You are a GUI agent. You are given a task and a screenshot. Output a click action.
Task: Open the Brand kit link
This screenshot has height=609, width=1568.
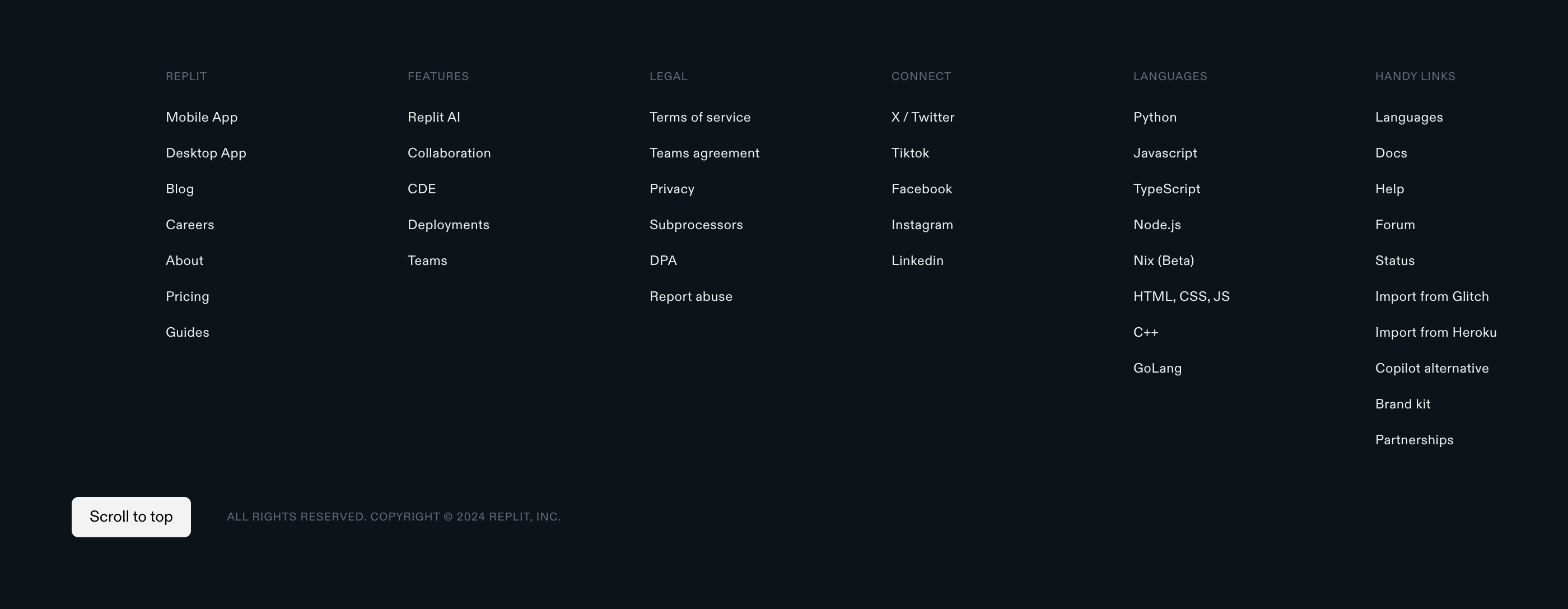(x=1402, y=403)
